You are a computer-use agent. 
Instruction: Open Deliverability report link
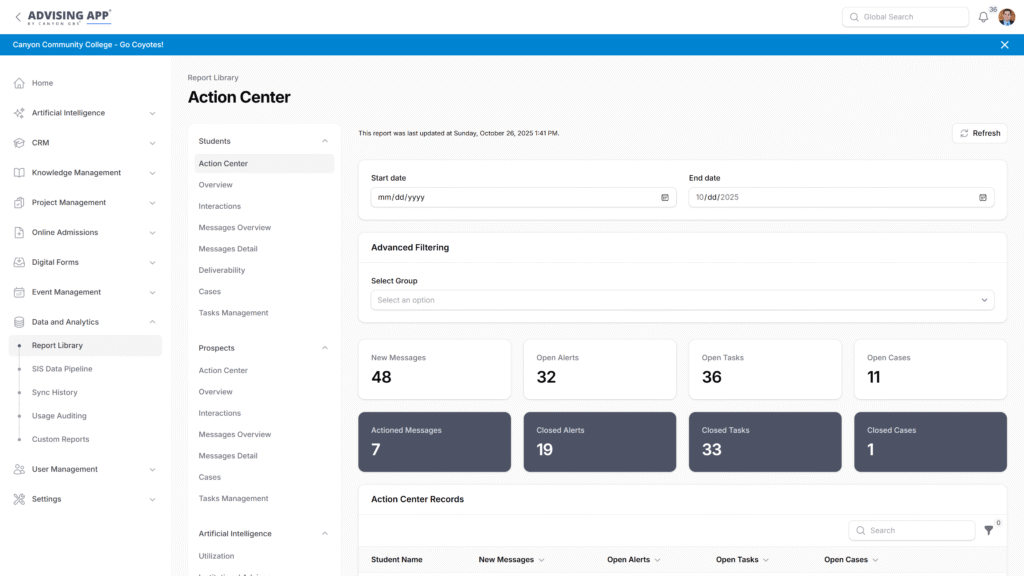point(222,270)
